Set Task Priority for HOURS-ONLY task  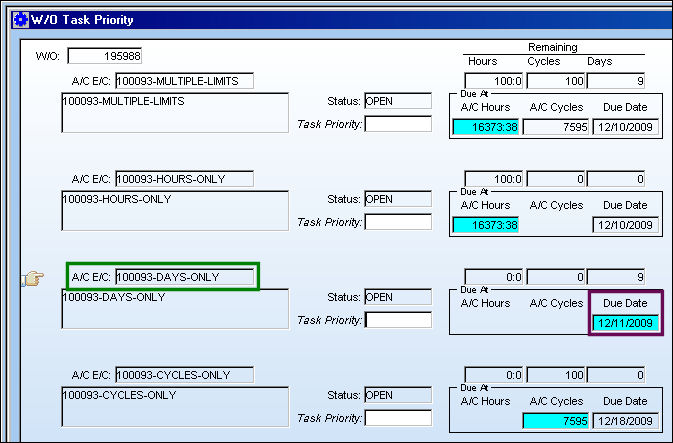tap(398, 222)
